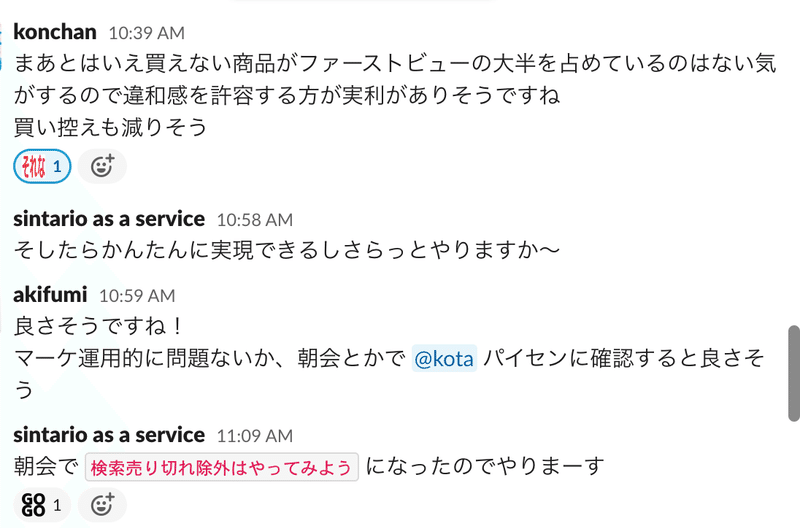Add reaction next to GO GO emoji
The image size is (800, 528).
pyautogui.click(x=102, y=505)
